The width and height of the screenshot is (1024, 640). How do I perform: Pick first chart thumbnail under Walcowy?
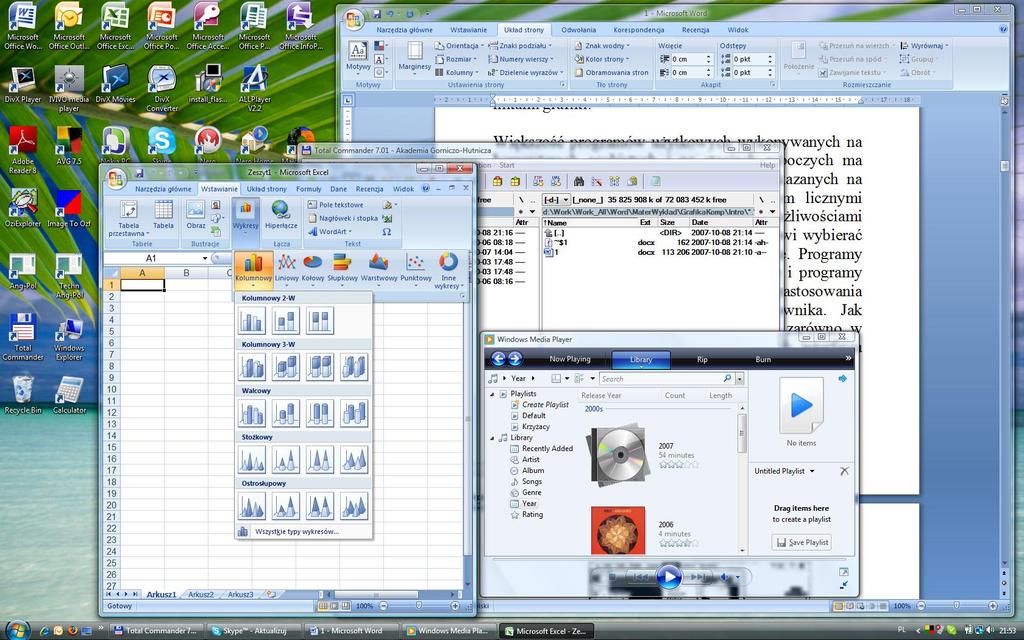[252, 413]
